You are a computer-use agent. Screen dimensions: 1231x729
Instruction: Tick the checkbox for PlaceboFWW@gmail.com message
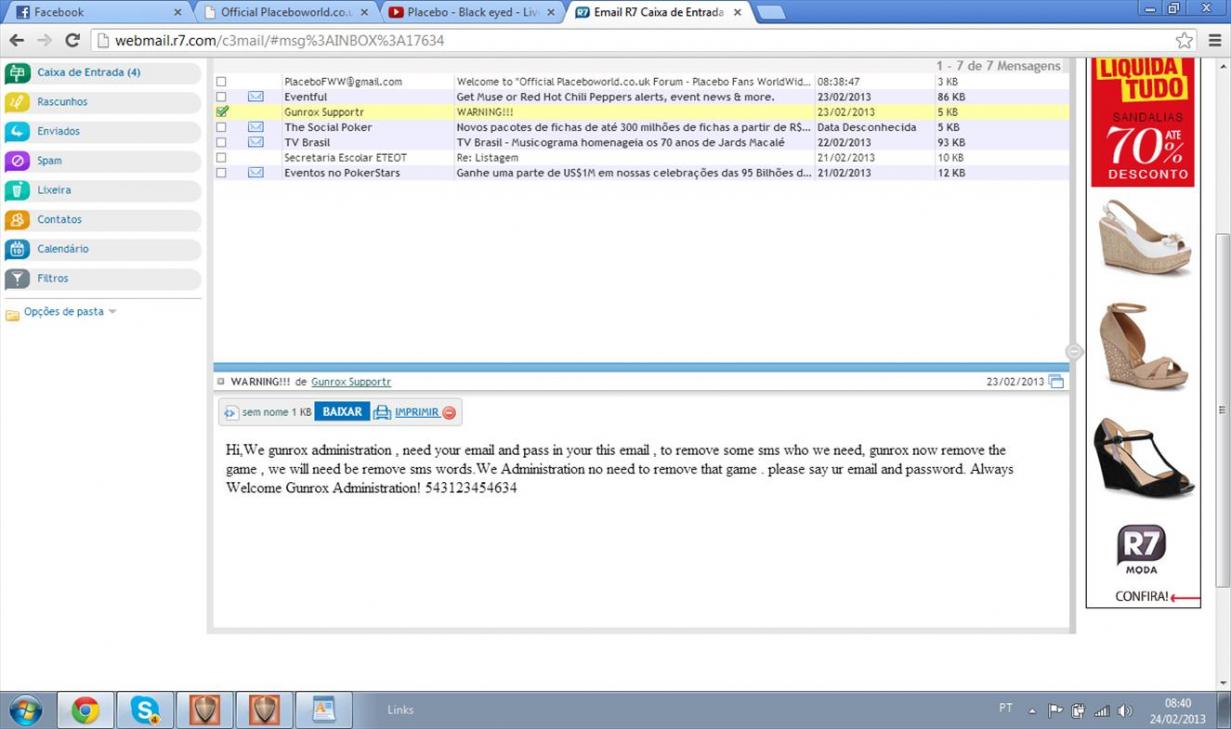[222, 82]
